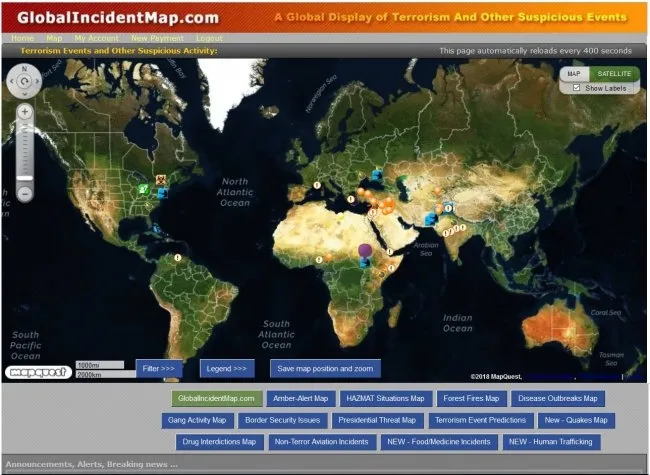Click the orange marker in Central Asia
Image resolution: width=650 pixels, height=475 pixels.
(x=437, y=191)
